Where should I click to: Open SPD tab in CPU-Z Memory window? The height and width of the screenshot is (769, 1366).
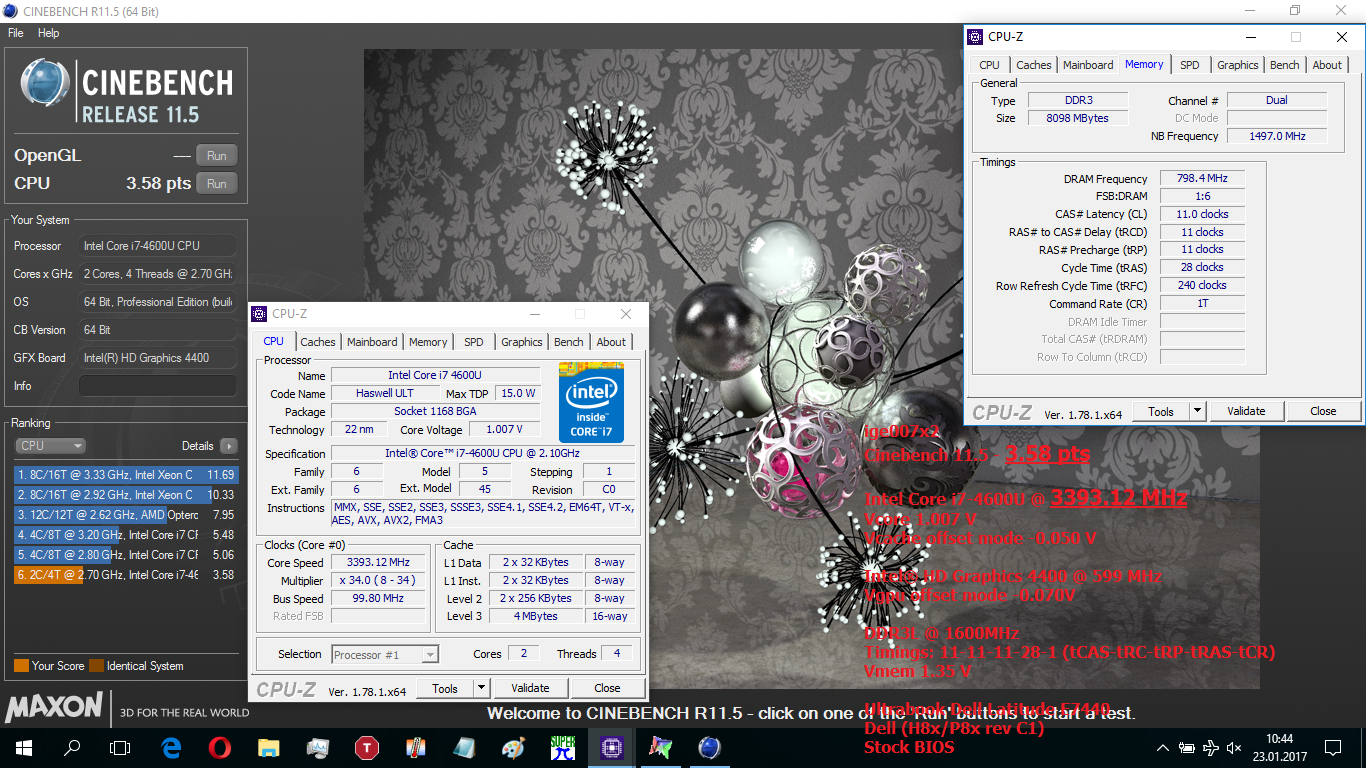(1190, 65)
